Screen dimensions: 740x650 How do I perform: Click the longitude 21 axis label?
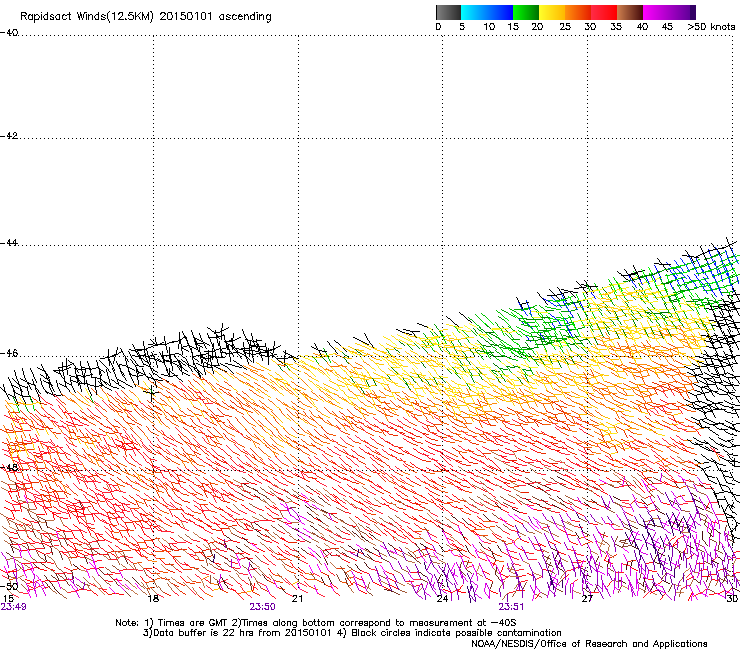pyautogui.click(x=297, y=599)
